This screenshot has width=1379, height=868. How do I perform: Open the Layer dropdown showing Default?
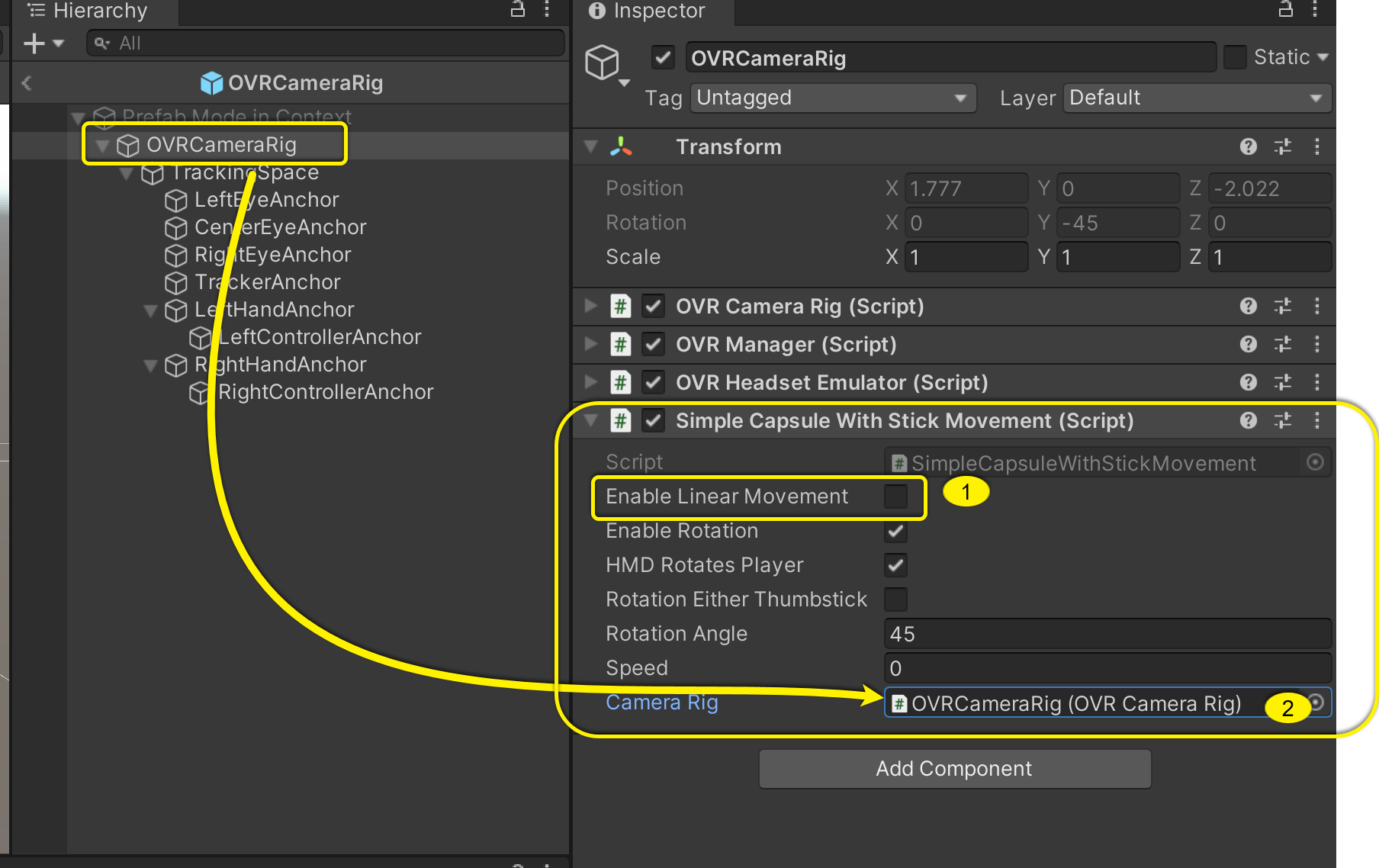tap(1197, 98)
